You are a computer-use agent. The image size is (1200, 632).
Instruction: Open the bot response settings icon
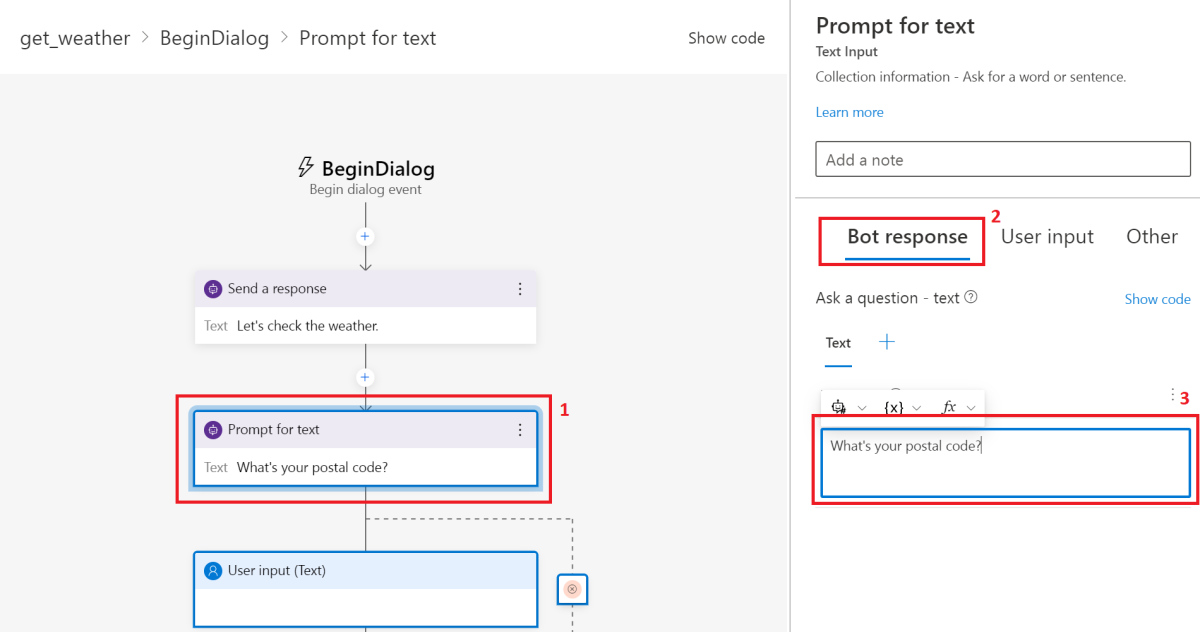coord(838,407)
